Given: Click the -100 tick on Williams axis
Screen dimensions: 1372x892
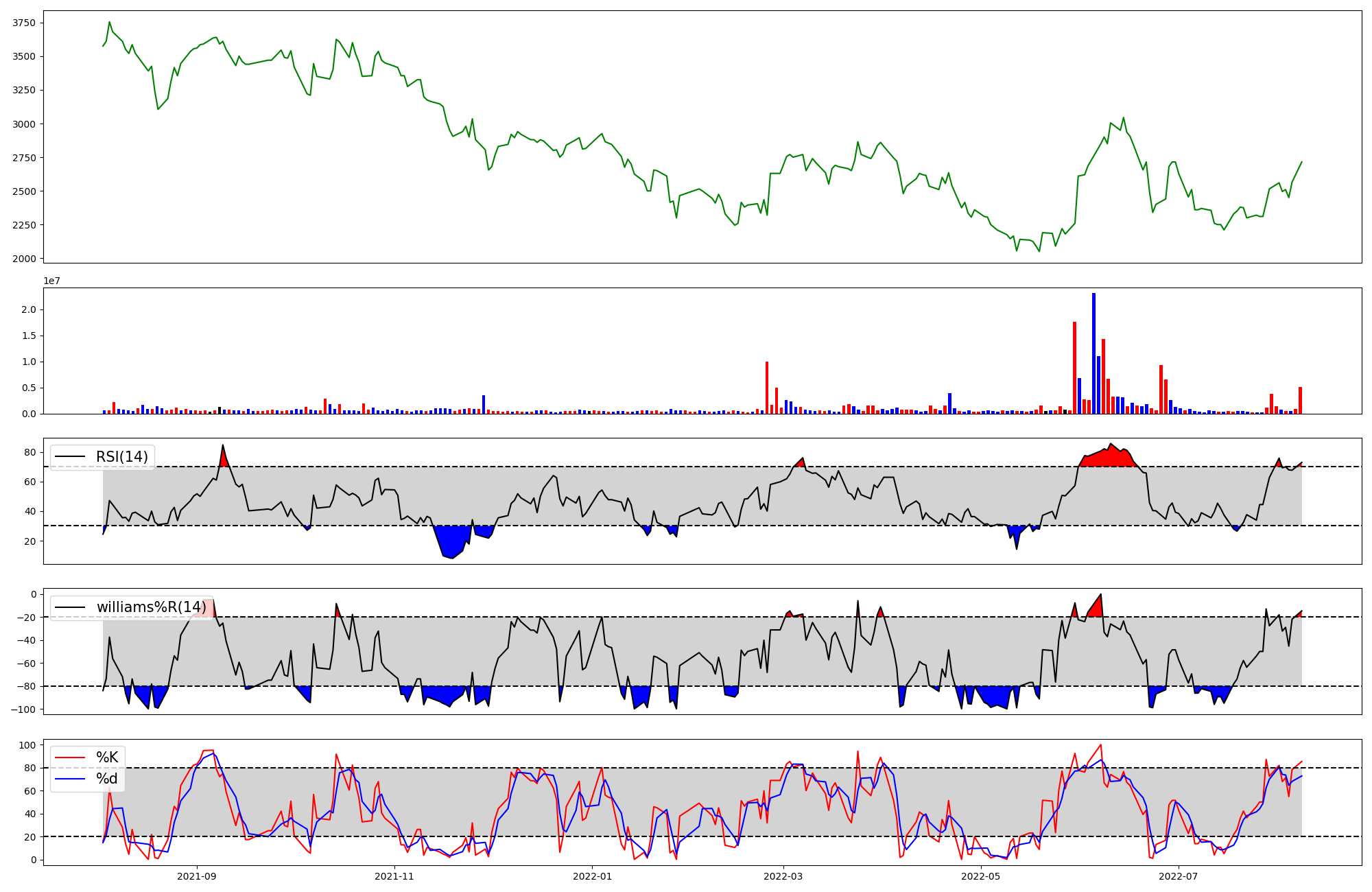Looking at the screenshot, I should [x=23, y=709].
